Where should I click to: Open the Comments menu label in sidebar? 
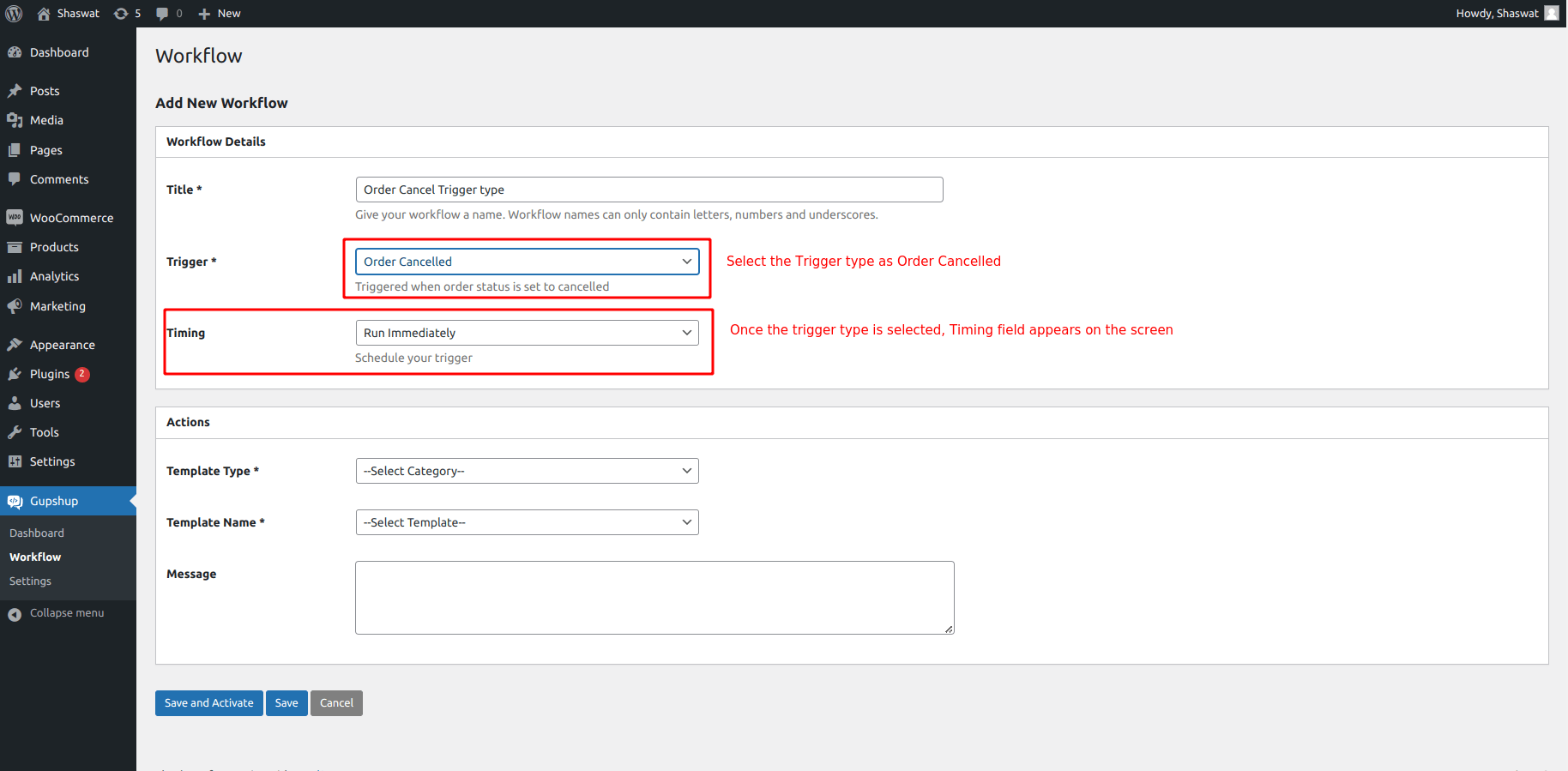[x=59, y=179]
